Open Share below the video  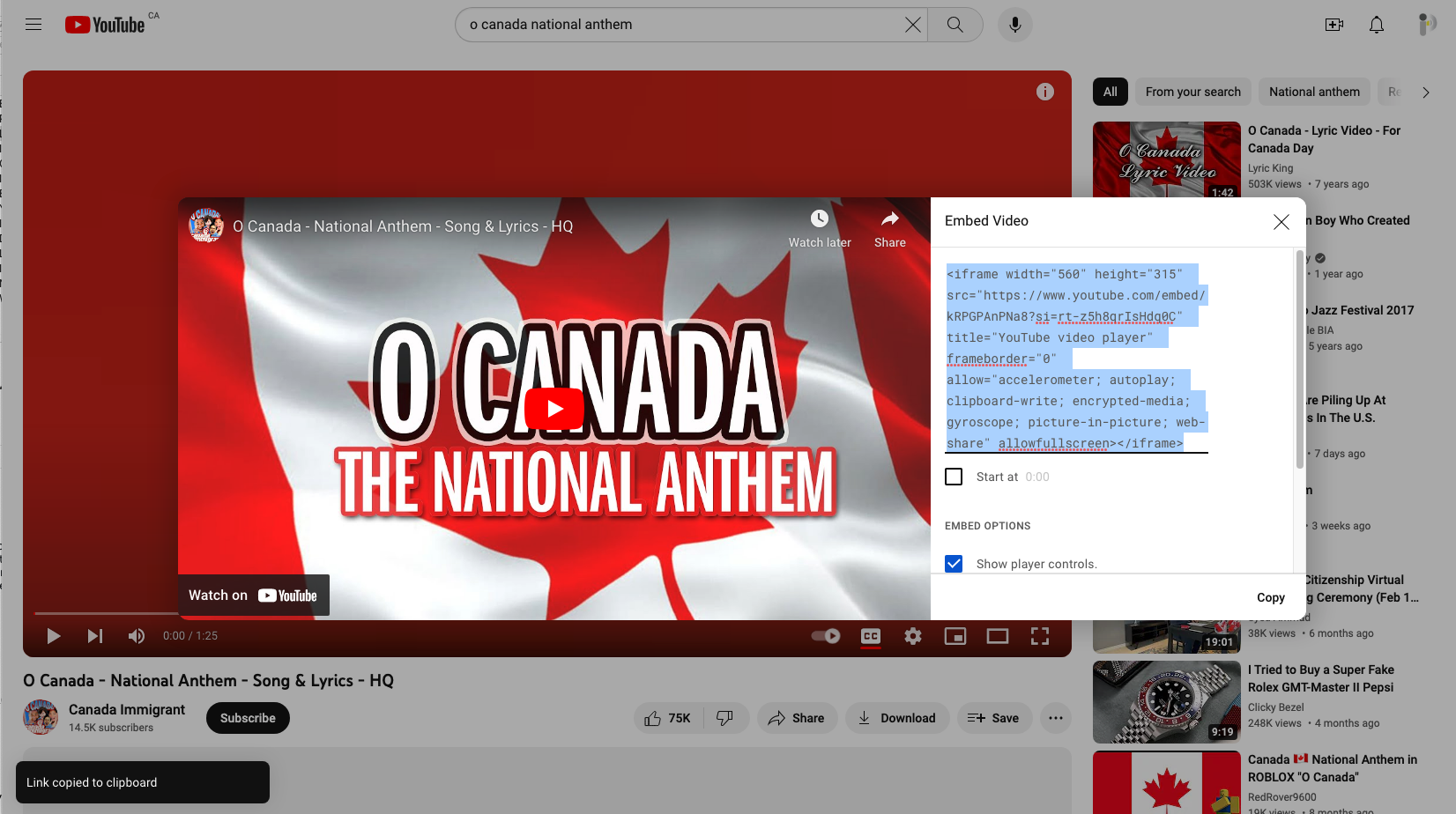[x=797, y=718]
